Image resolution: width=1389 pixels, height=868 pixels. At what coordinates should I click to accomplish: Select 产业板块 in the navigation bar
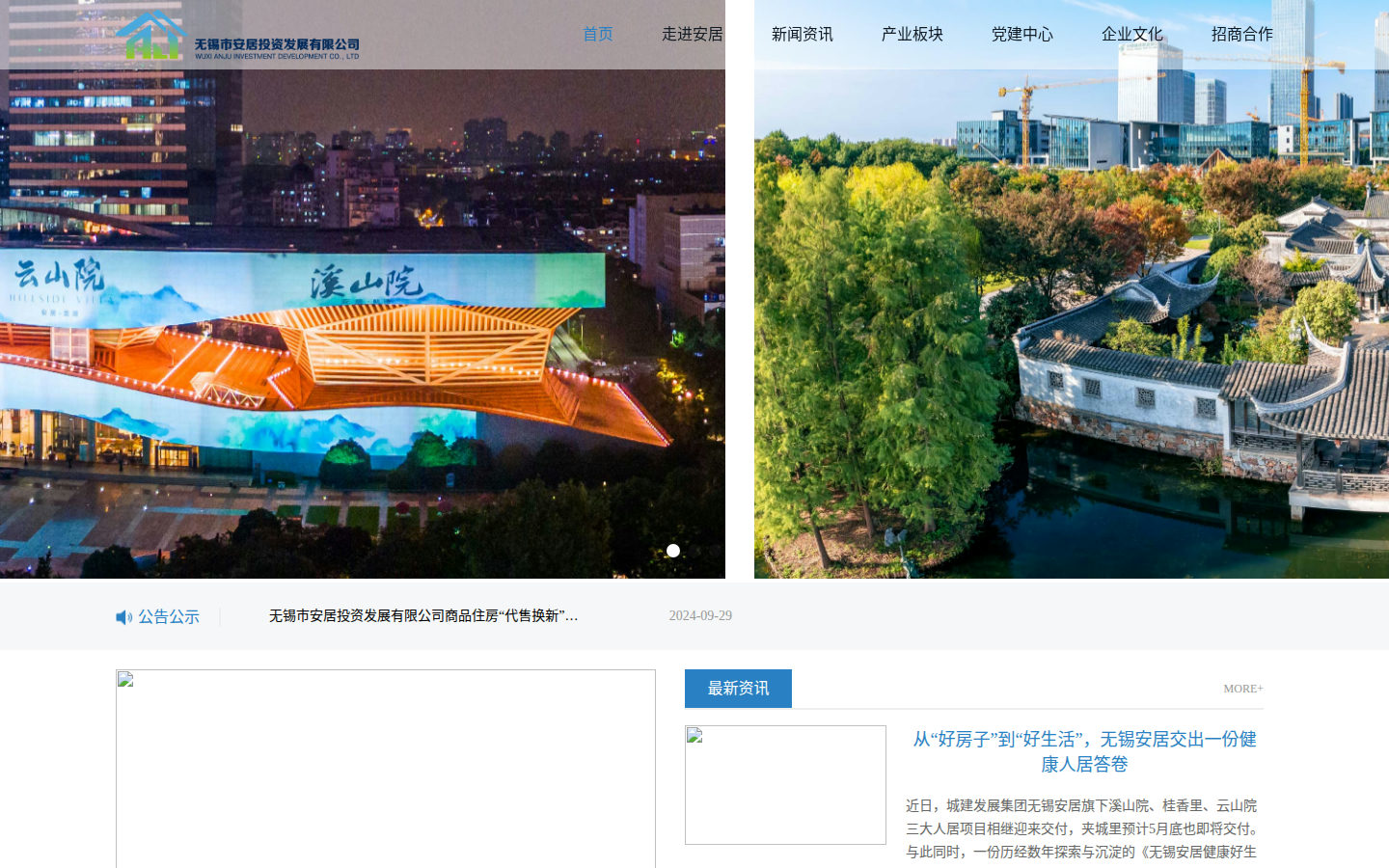912,34
